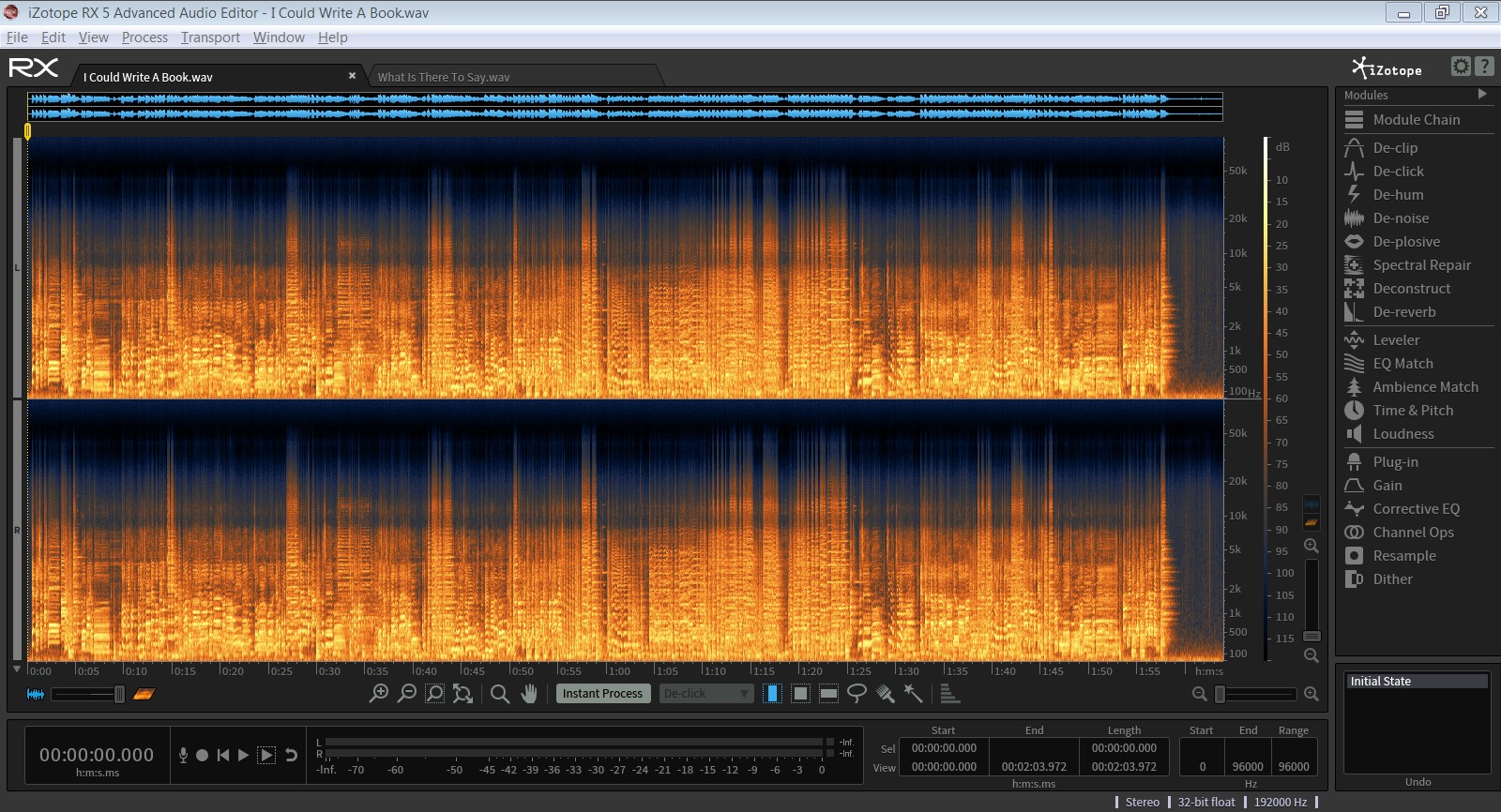Viewport: 1501px width, 812px height.
Task: Toggle the left channel L selector
Action: (17, 268)
